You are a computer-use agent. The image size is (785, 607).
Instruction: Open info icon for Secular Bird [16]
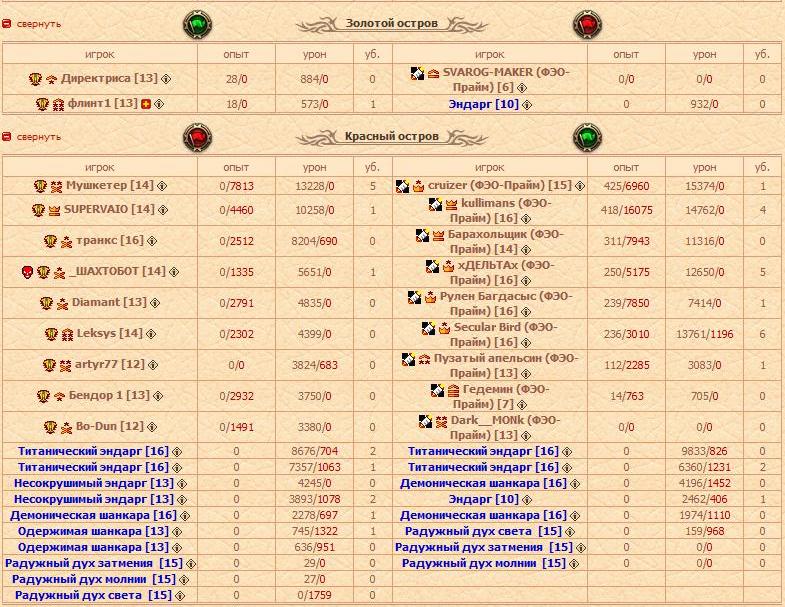(526, 343)
